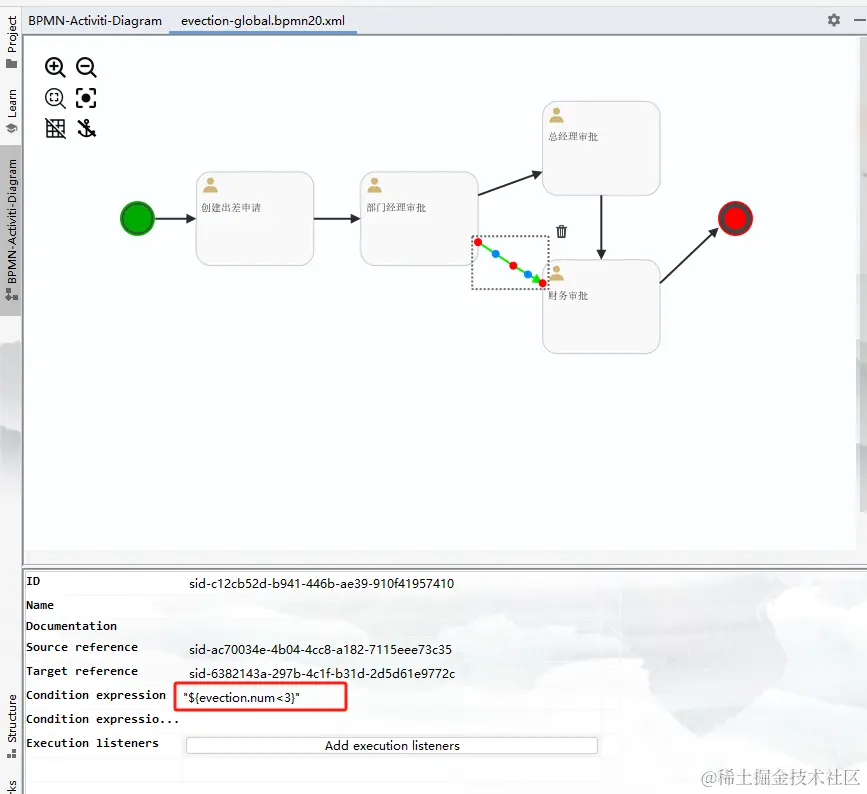Click arrow from 创建出差申请 to 部门经理审批
The width and height of the screenshot is (867, 794).
click(x=337, y=218)
